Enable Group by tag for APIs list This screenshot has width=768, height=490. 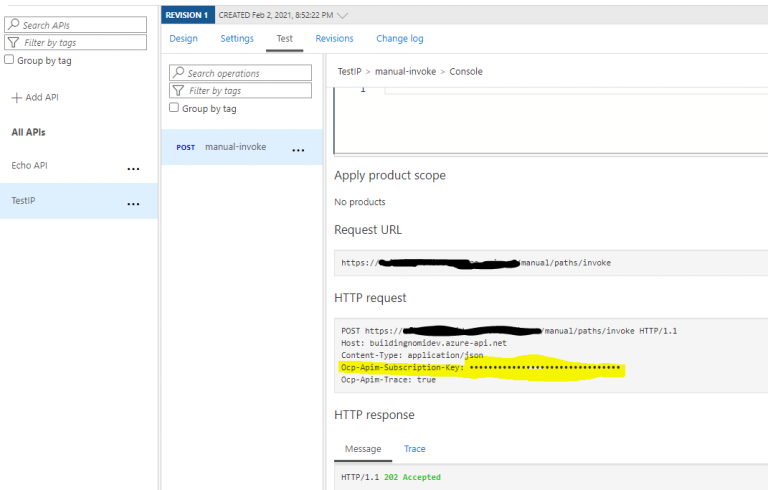pos(10,60)
